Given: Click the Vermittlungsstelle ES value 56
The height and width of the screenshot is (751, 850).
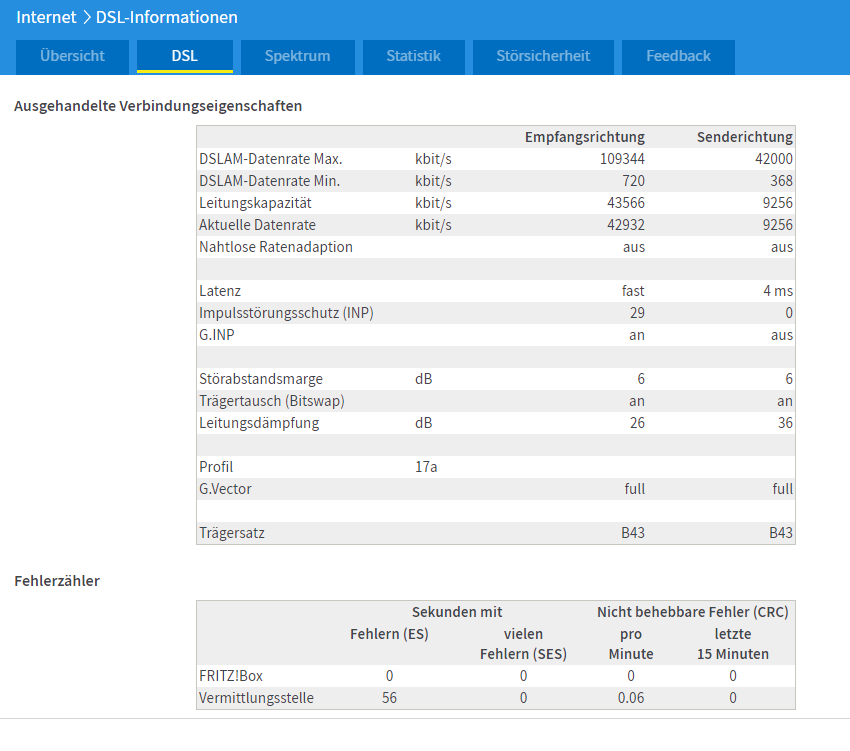Looking at the screenshot, I should coord(389,698).
